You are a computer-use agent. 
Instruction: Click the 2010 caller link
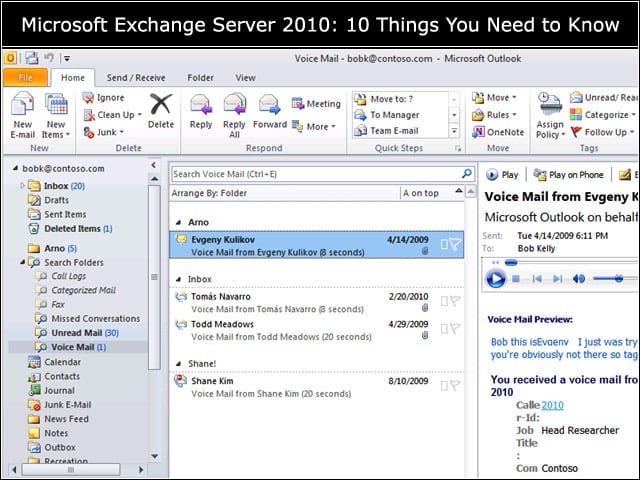[x=553, y=405]
